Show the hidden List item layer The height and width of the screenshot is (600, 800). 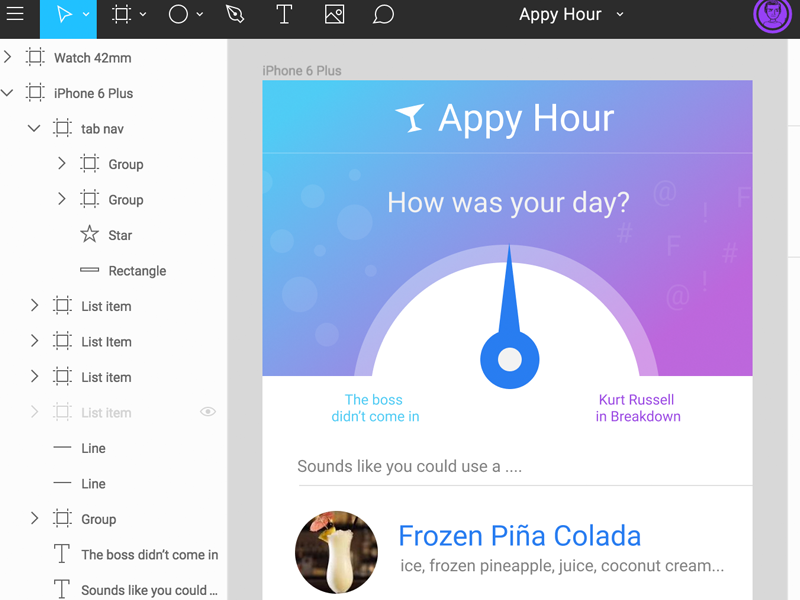pos(208,412)
